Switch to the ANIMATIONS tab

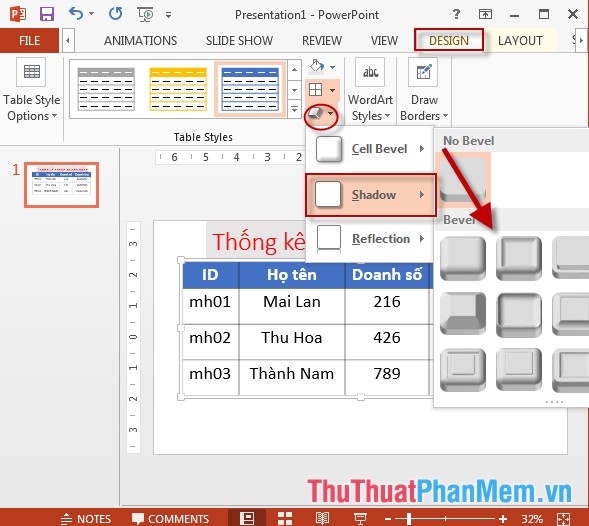tap(140, 41)
